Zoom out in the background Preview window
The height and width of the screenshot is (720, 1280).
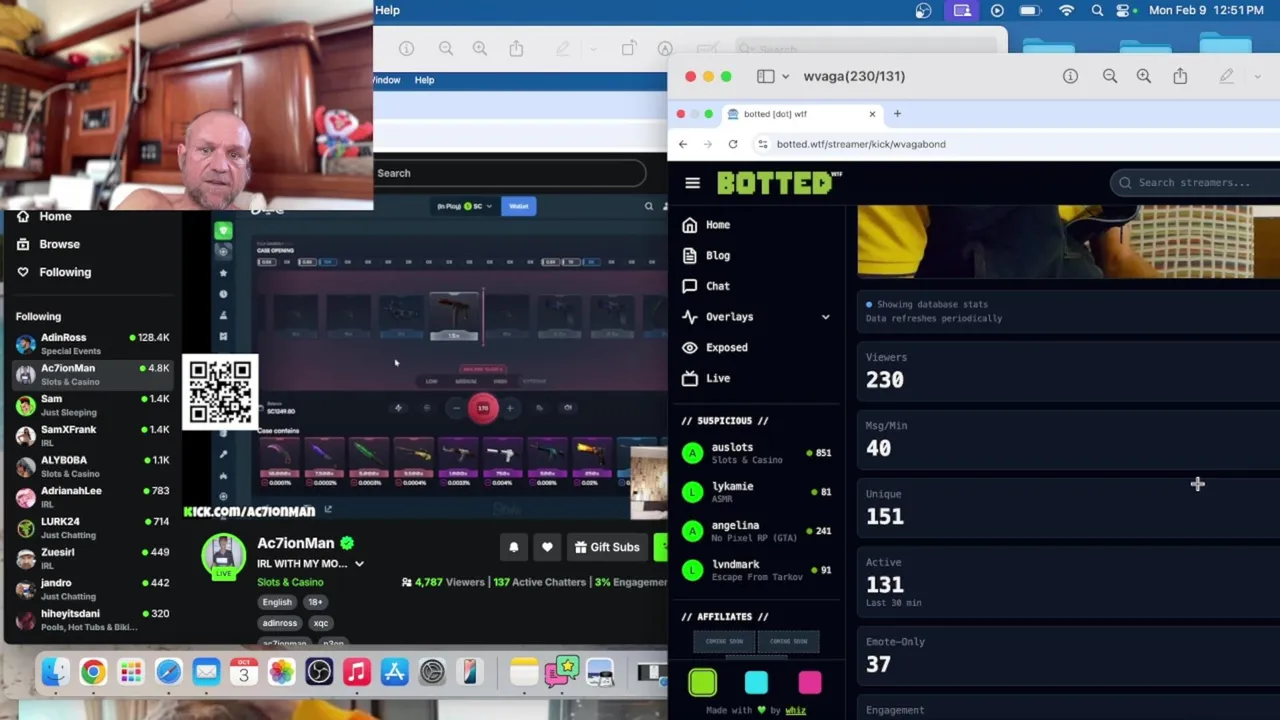point(446,48)
